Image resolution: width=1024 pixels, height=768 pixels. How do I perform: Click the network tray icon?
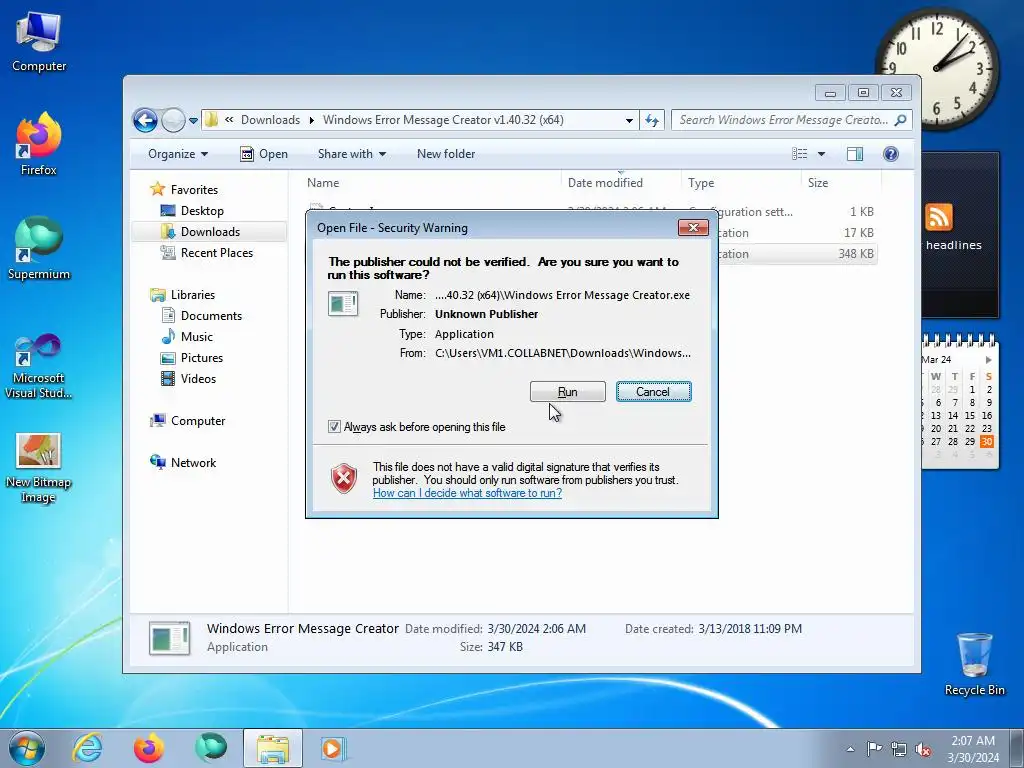point(899,749)
